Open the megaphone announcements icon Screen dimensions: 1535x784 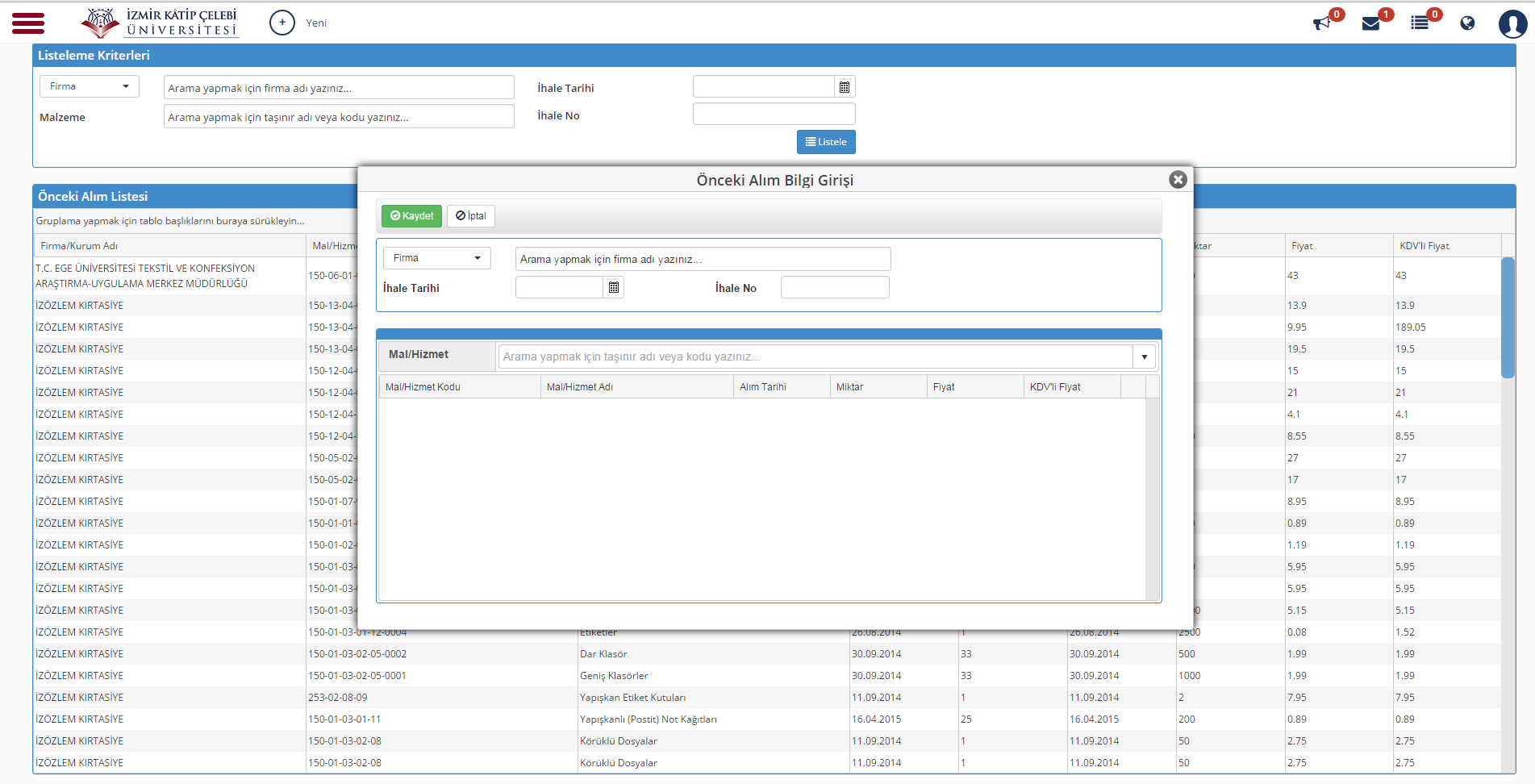pos(1322,23)
